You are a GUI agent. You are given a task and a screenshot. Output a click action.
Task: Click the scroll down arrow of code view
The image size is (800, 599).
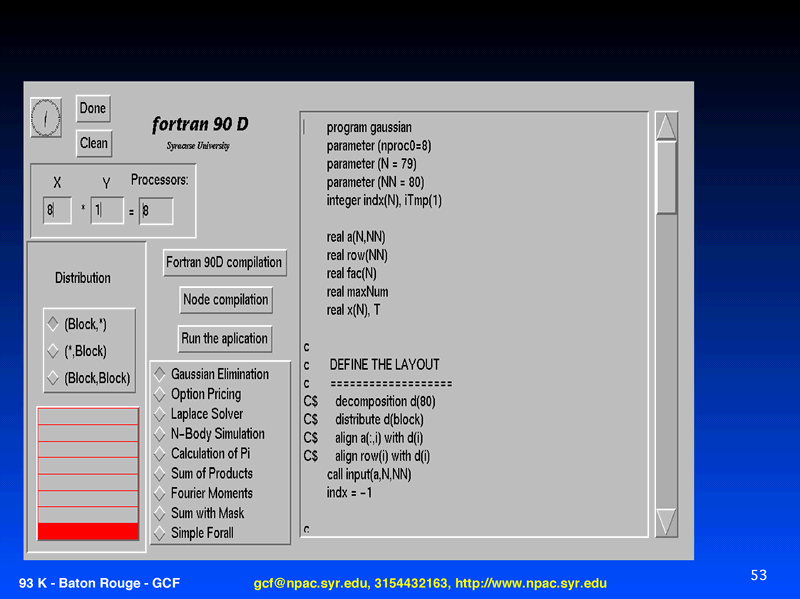click(x=666, y=522)
